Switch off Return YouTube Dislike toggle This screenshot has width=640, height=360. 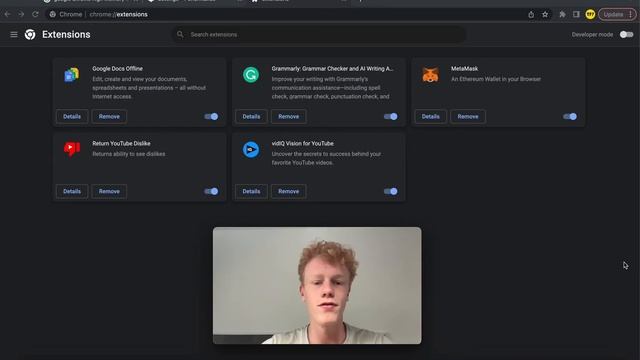[x=211, y=191]
